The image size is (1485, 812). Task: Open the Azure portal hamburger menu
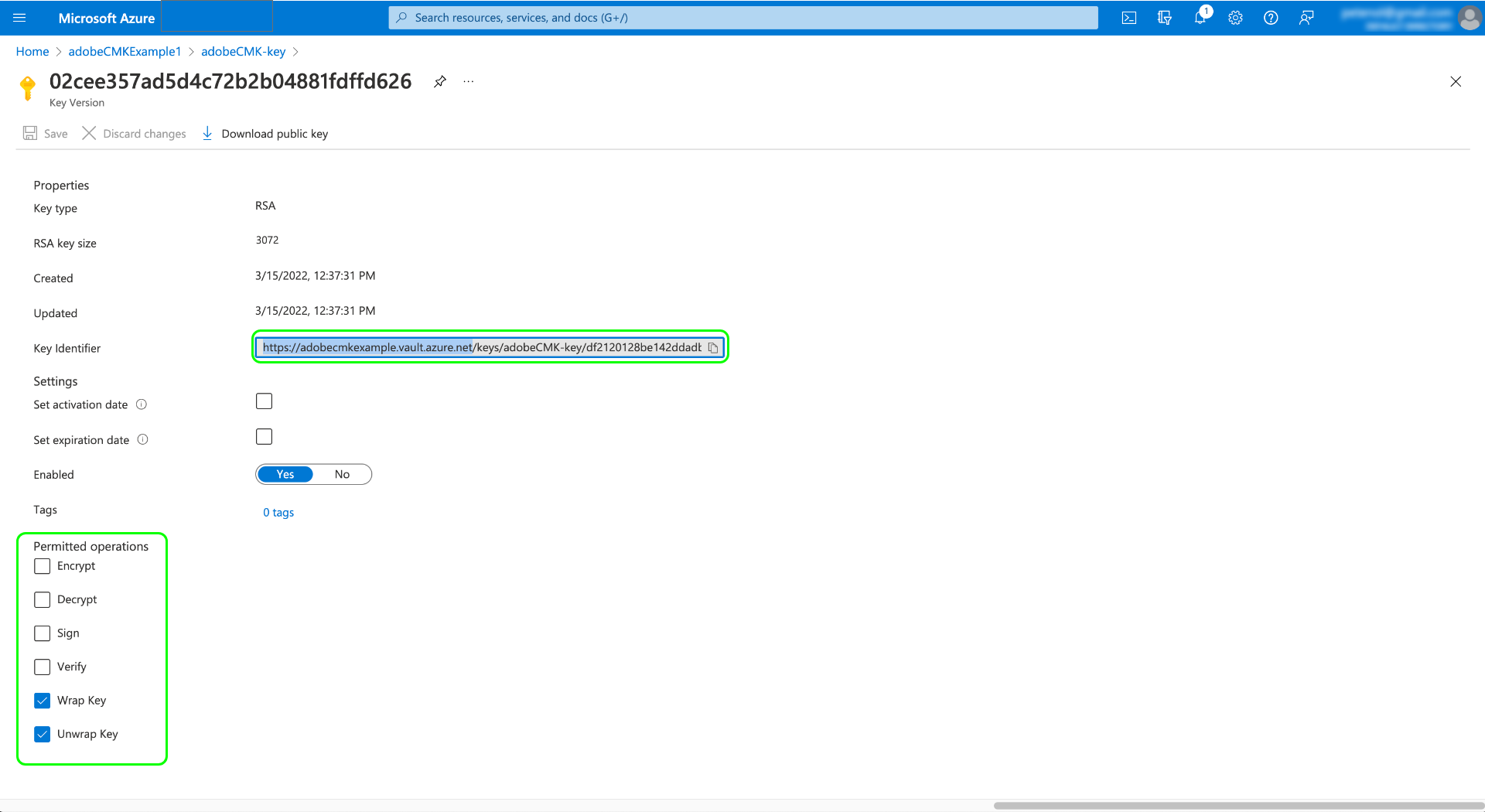[19, 18]
